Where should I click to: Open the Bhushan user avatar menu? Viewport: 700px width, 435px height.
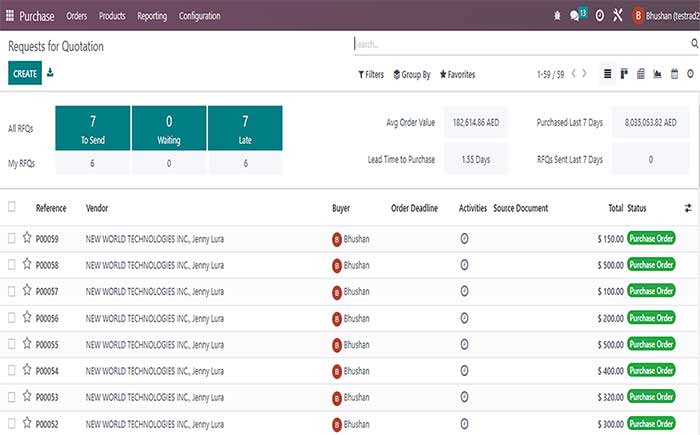(x=638, y=16)
